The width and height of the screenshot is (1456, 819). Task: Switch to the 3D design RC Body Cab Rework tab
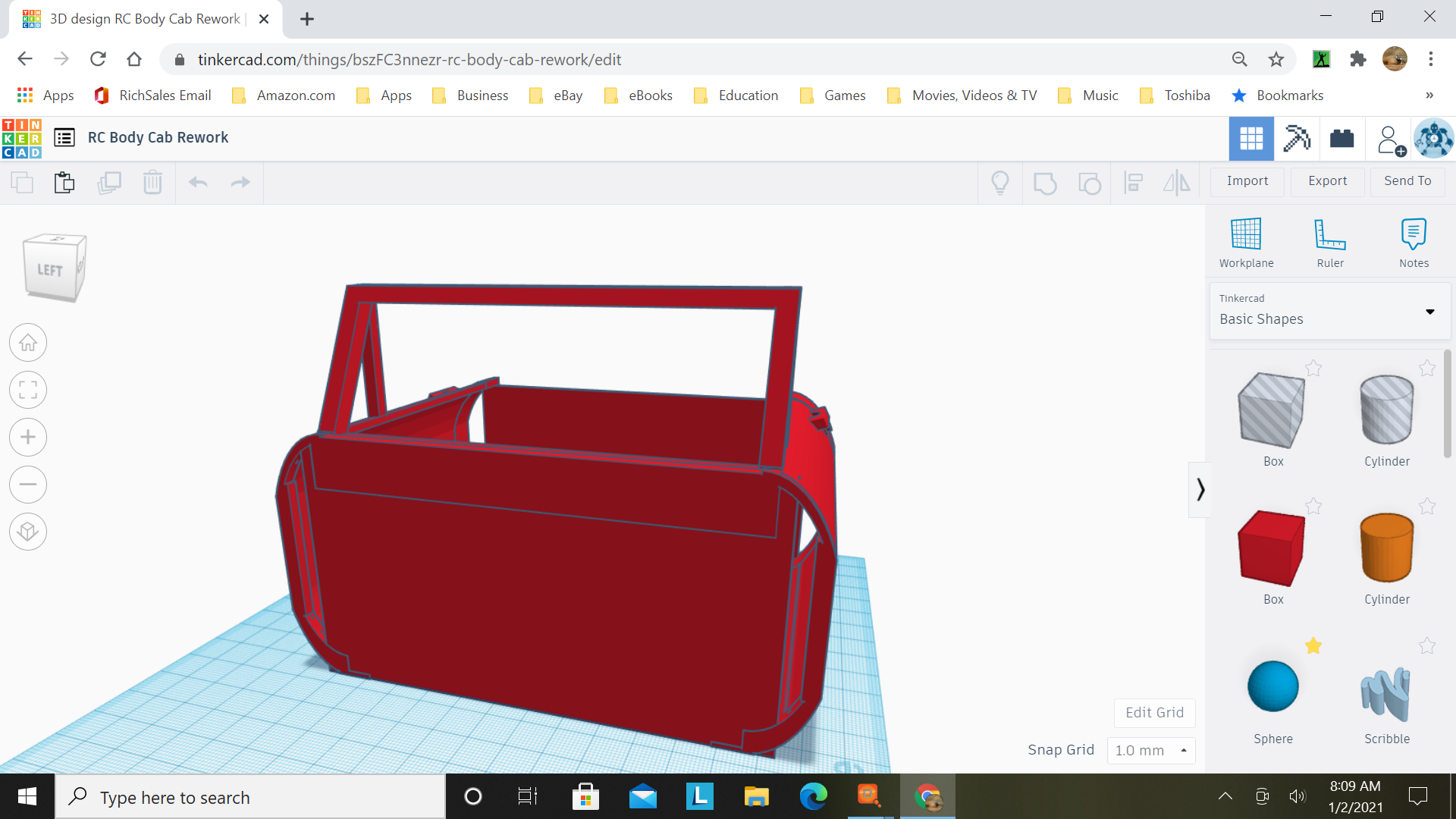tap(144, 18)
